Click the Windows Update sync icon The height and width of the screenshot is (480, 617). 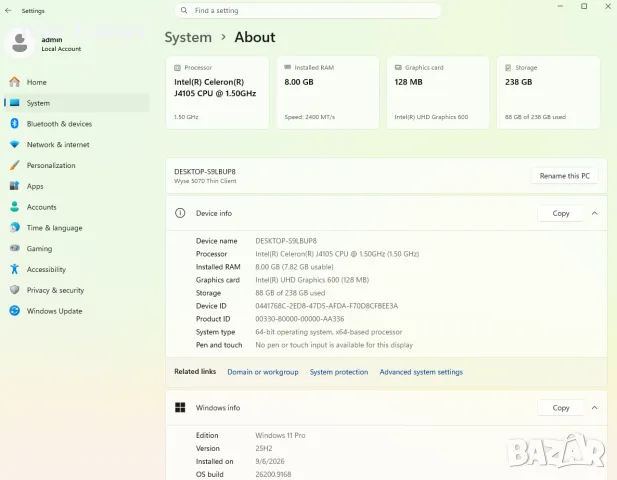[x=15, y=311]
